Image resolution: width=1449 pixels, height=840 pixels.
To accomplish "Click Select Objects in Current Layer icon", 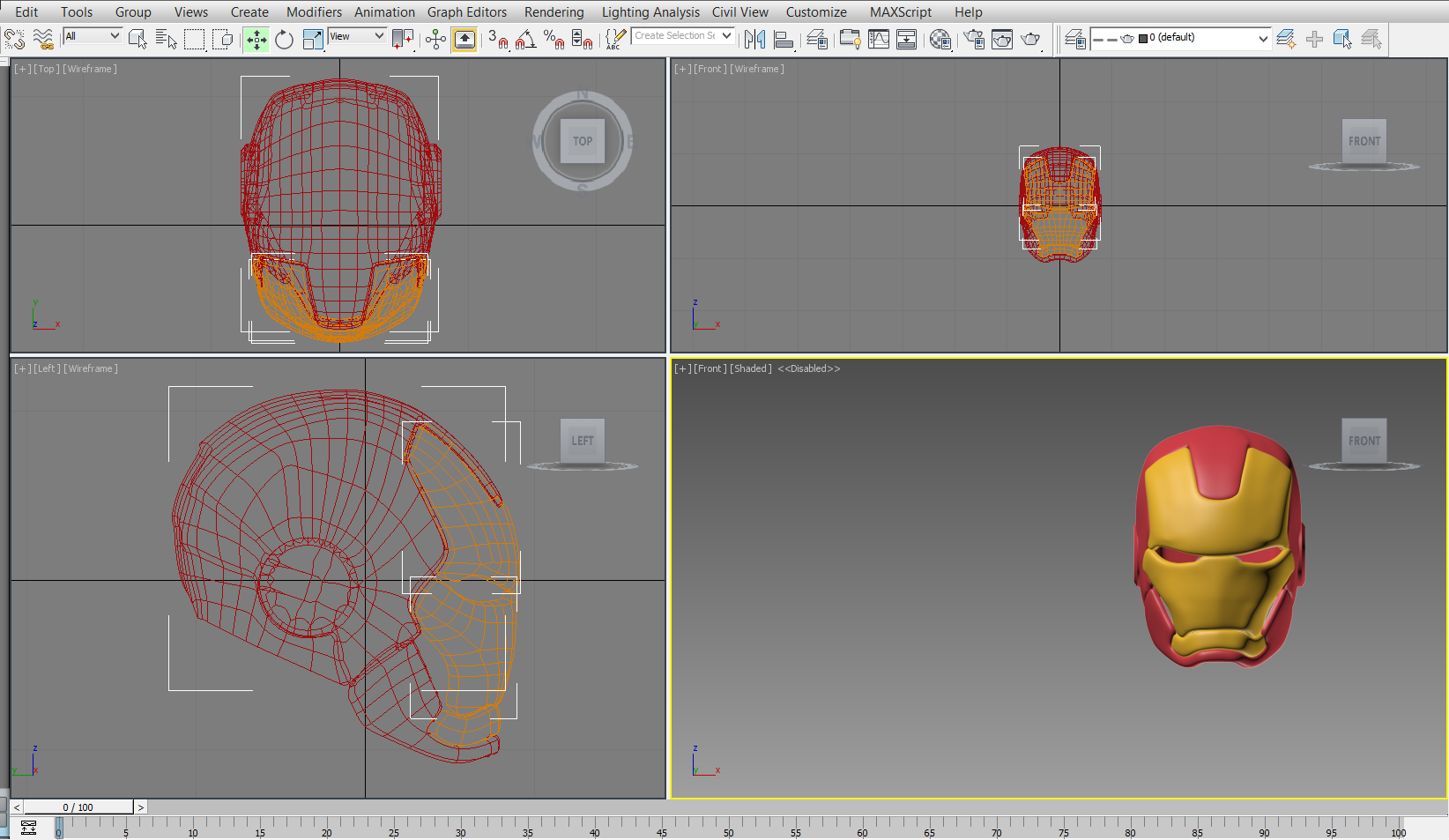I will tap(1342, 39).
